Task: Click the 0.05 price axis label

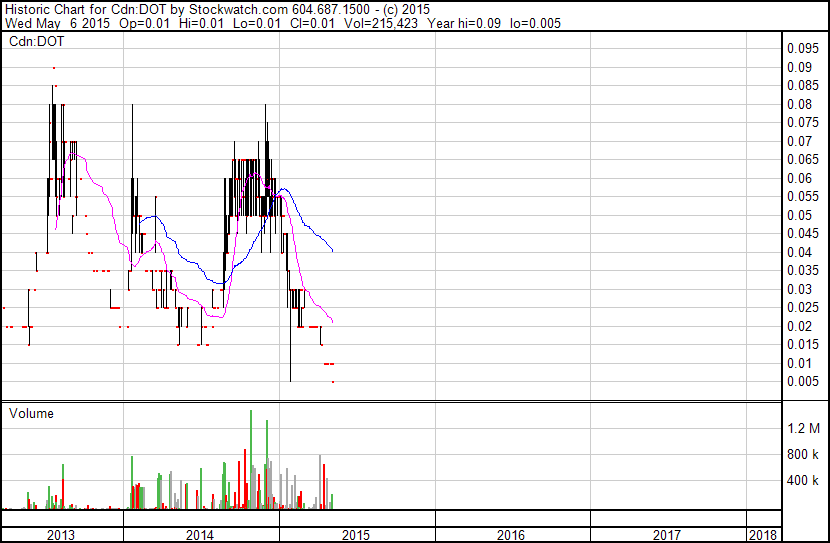Action: click(799, 215)
